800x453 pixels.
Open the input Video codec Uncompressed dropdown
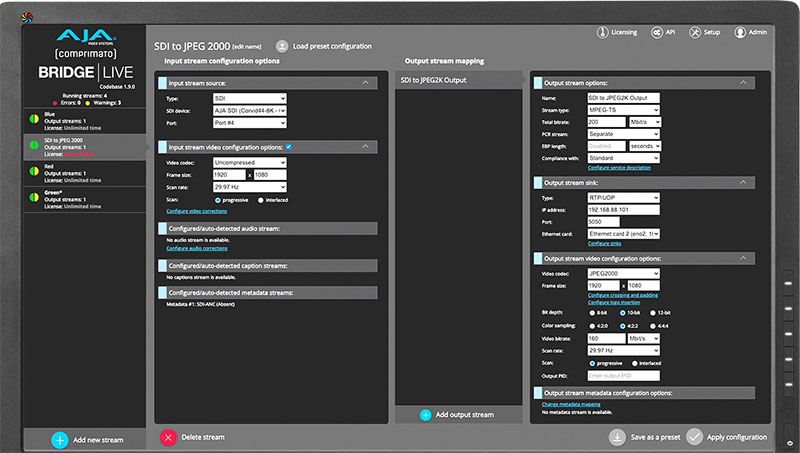(x=249, y=163)
